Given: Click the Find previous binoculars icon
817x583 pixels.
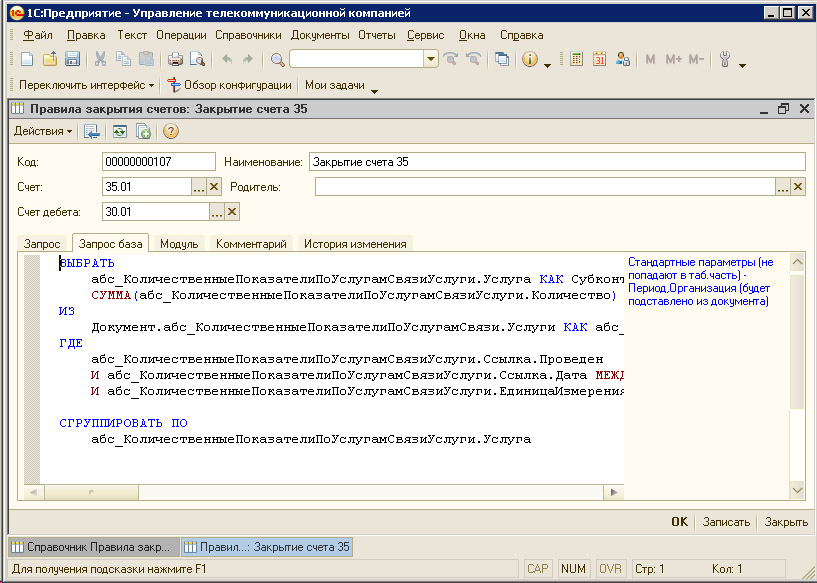Looking at the screenshot, I should point(473,59).
